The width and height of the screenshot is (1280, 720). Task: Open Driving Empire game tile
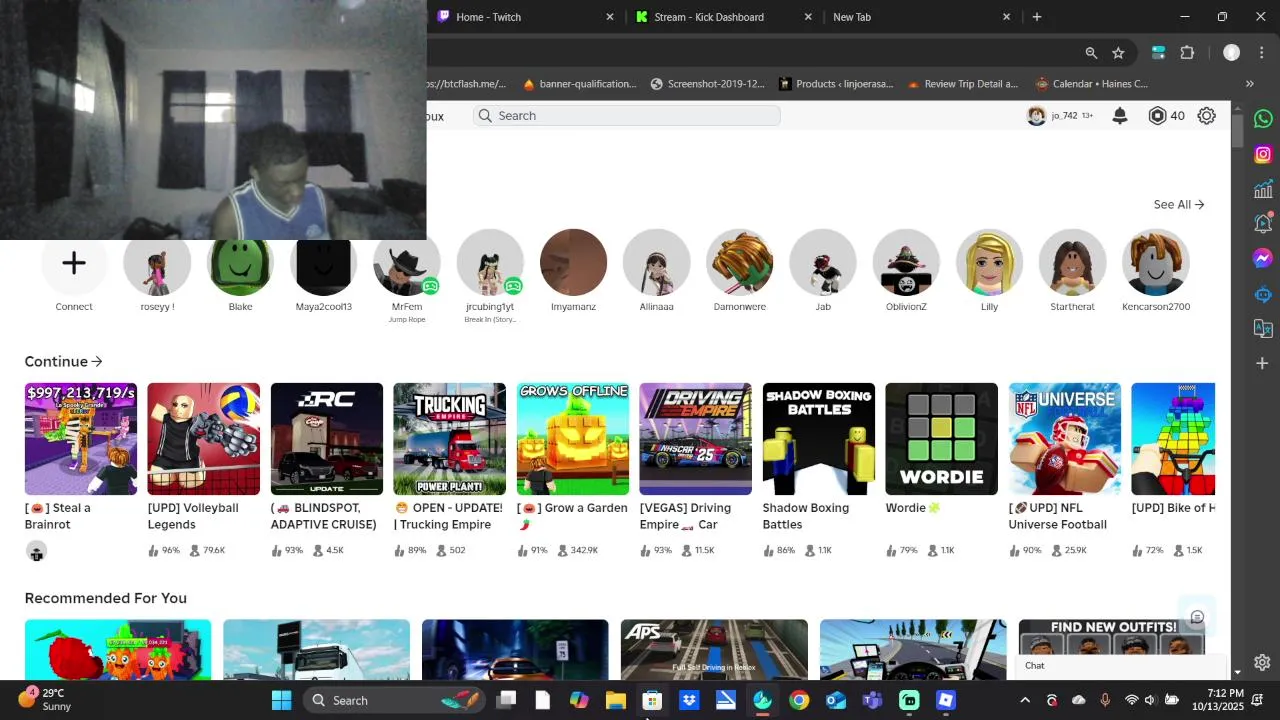point(696,439)
